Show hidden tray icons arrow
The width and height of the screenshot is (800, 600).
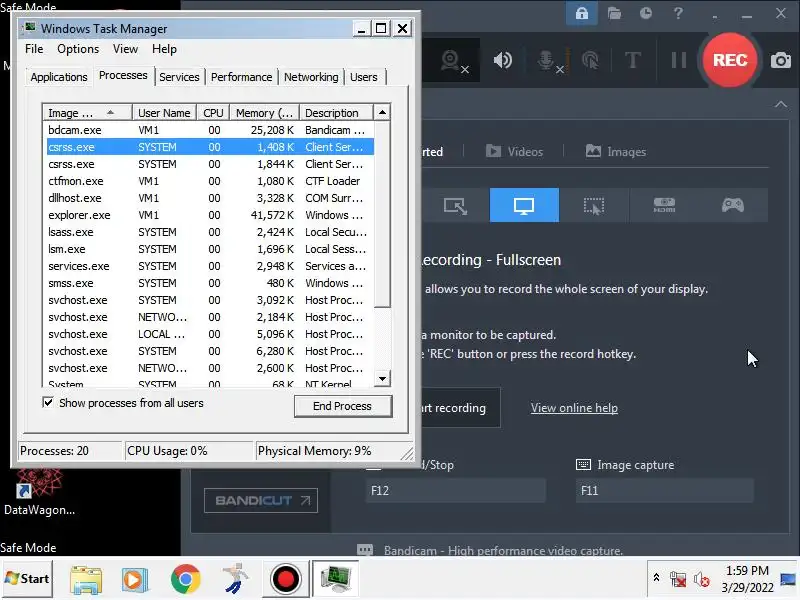click(657, 577)
